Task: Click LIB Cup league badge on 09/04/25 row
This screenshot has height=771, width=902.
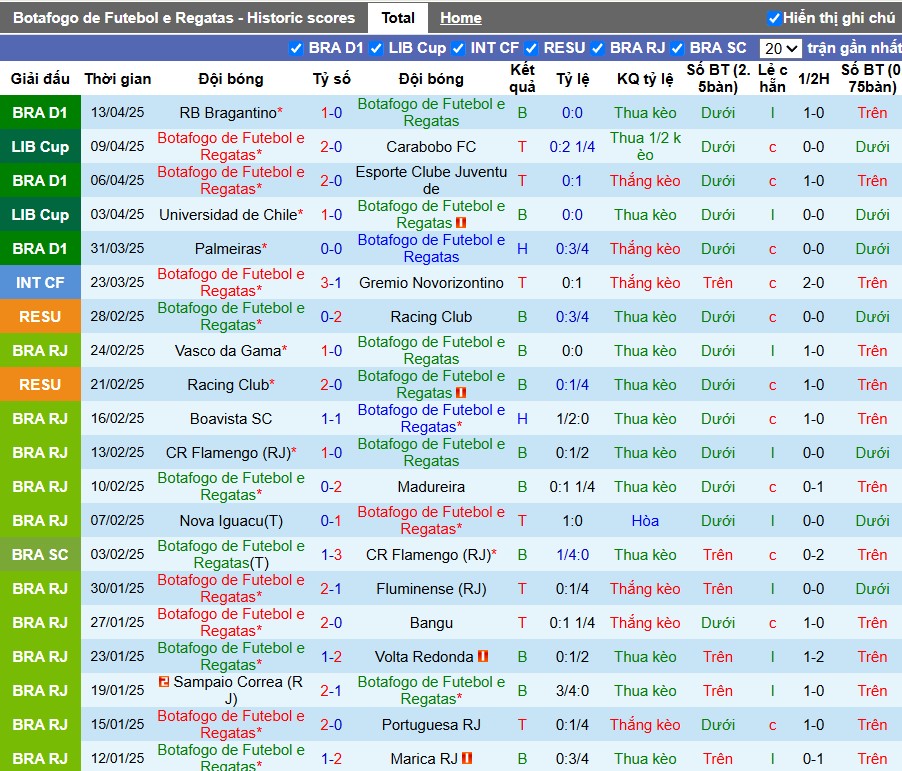Action: (x=40, y=146)
